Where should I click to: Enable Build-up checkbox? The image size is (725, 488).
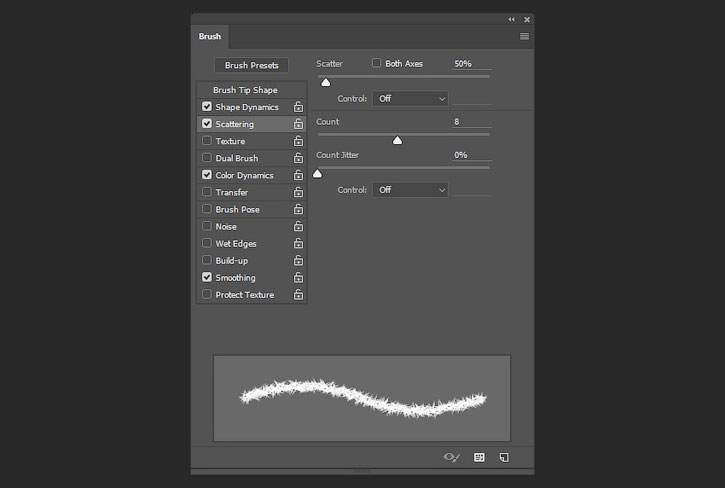(207, 260)
